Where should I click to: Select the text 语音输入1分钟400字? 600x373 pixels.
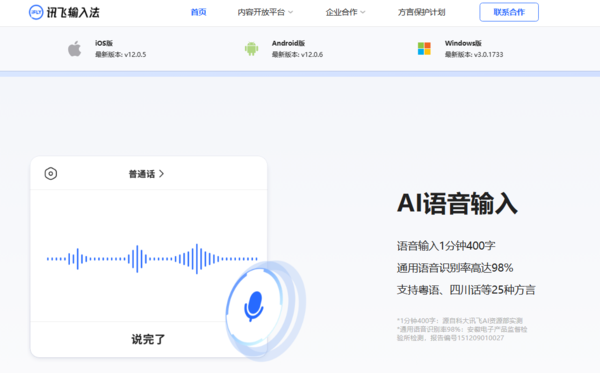(x=446, y=246)
